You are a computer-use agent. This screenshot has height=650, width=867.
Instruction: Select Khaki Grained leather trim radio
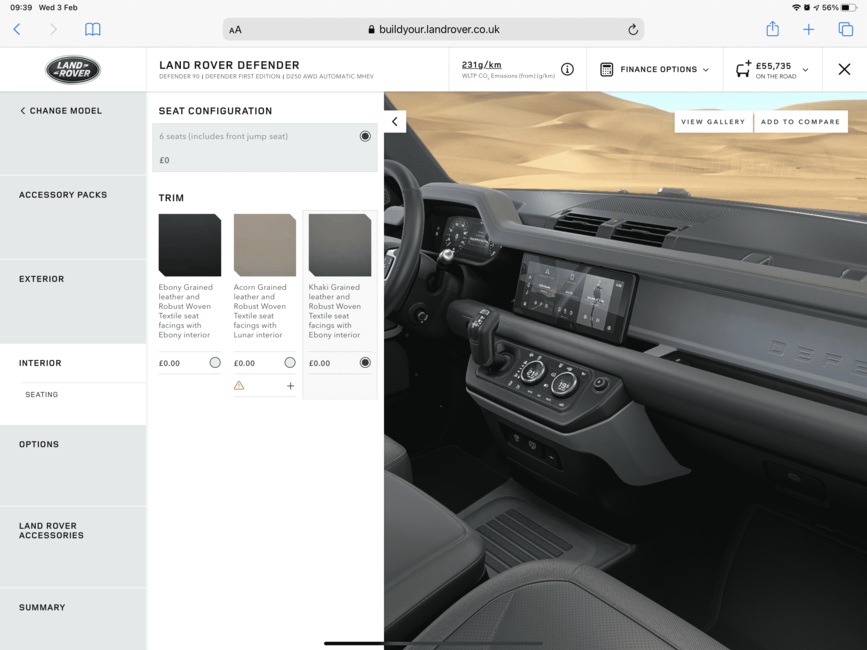point(365,363)
